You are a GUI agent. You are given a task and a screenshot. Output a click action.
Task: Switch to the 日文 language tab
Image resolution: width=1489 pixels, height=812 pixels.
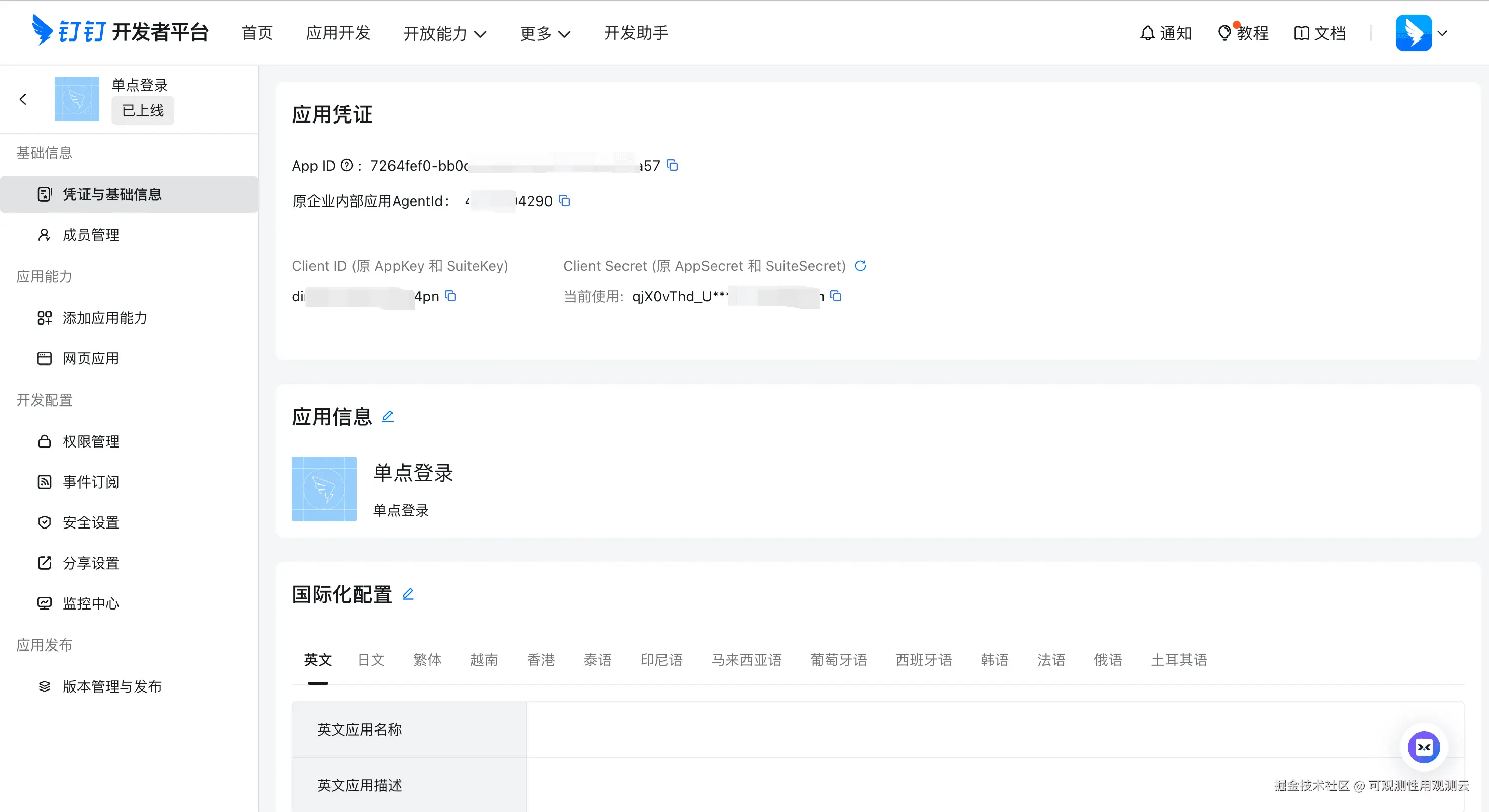[x=371, y=660]
